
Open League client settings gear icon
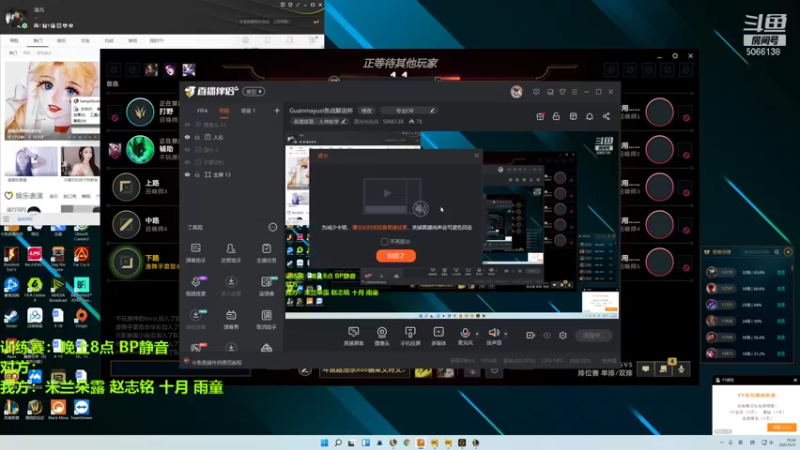tap(675, 56)
